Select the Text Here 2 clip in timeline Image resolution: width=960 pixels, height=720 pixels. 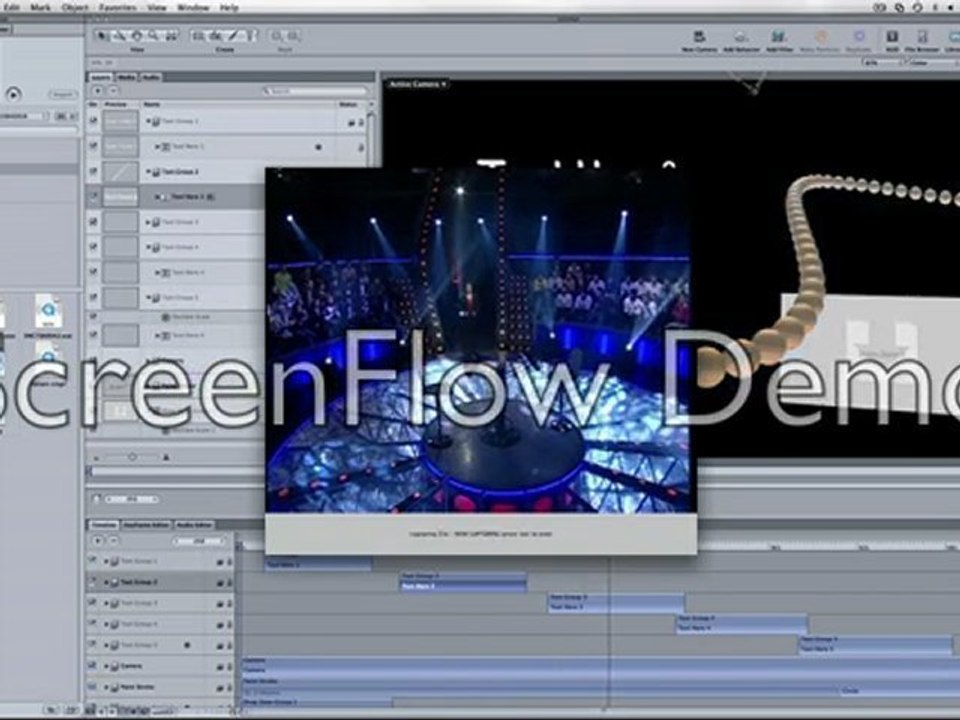click(463, 587)
